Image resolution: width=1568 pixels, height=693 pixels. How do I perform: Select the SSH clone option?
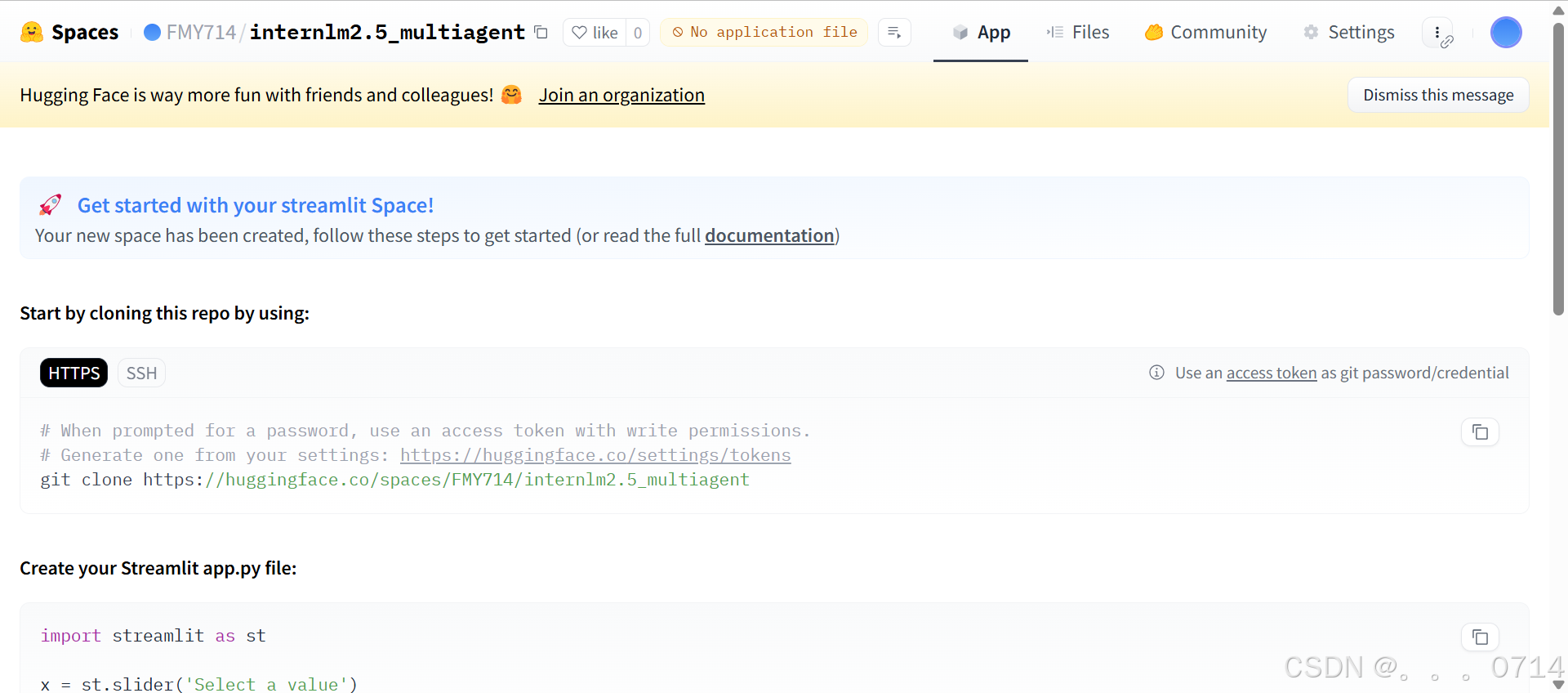pyautogui.click(x=141, y=373)
